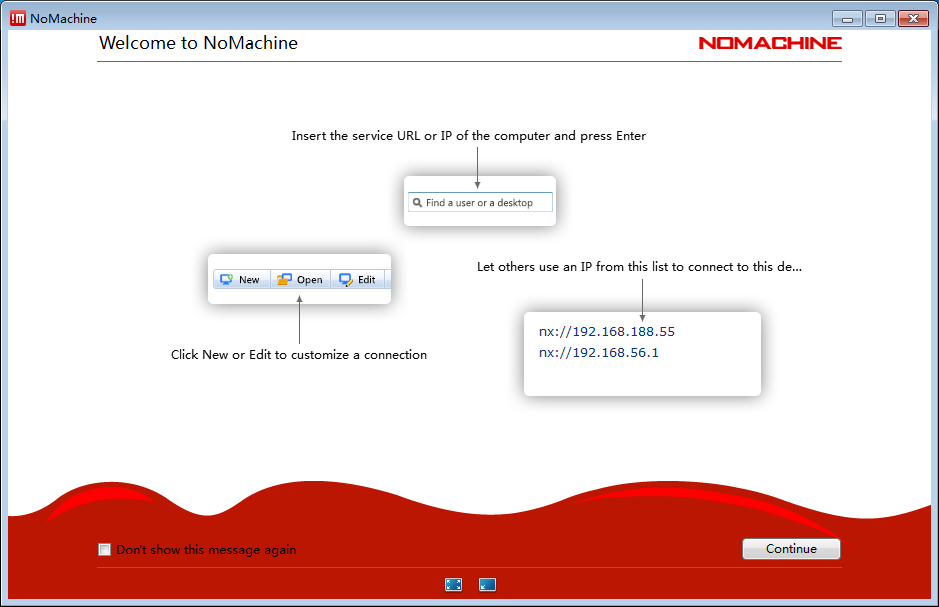939x607 pixels.
Task: Maximize the NoMachine window
Action: (880, 18)
